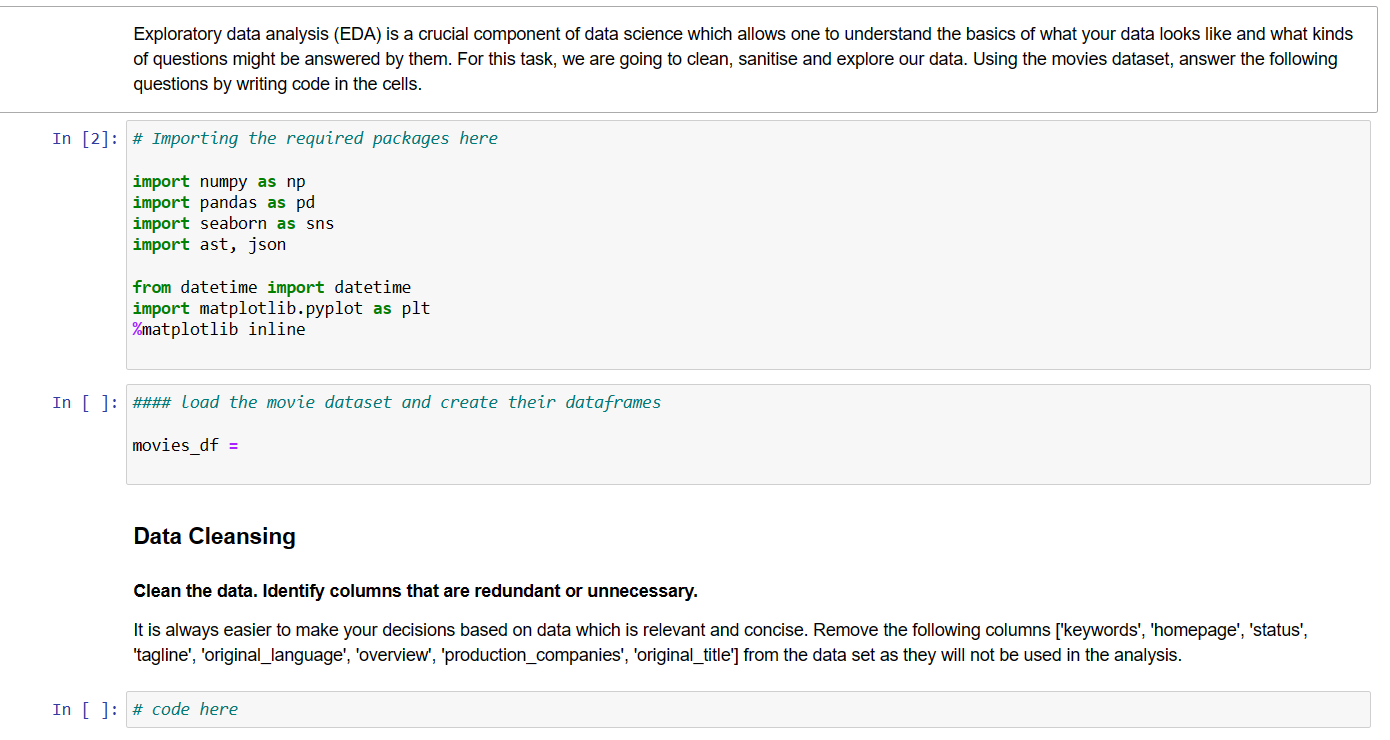
Task: Place cursor on 'import numpy as np' line
Action: pos(219,182)
